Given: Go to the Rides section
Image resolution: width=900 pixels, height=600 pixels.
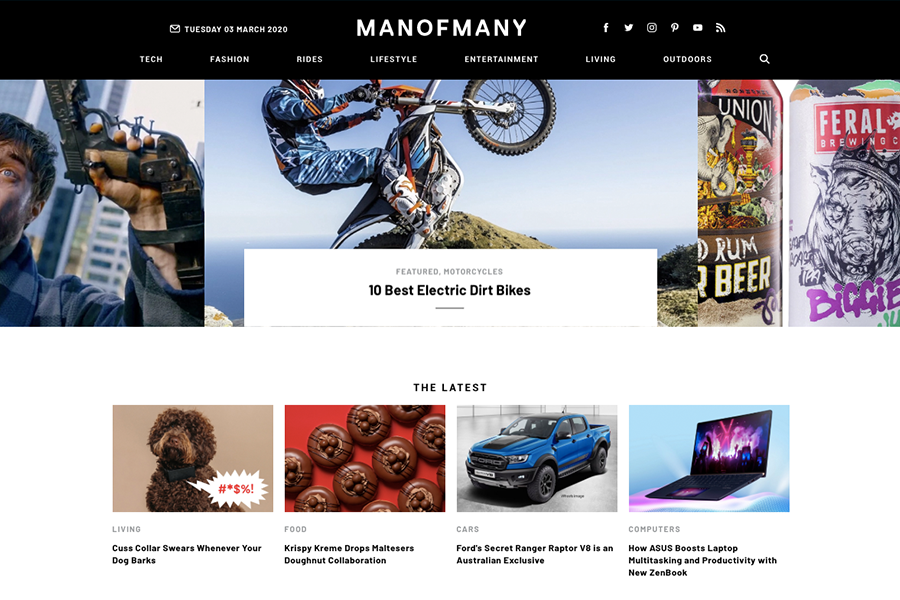Looking at the screenshot, I should coord(309,59).
